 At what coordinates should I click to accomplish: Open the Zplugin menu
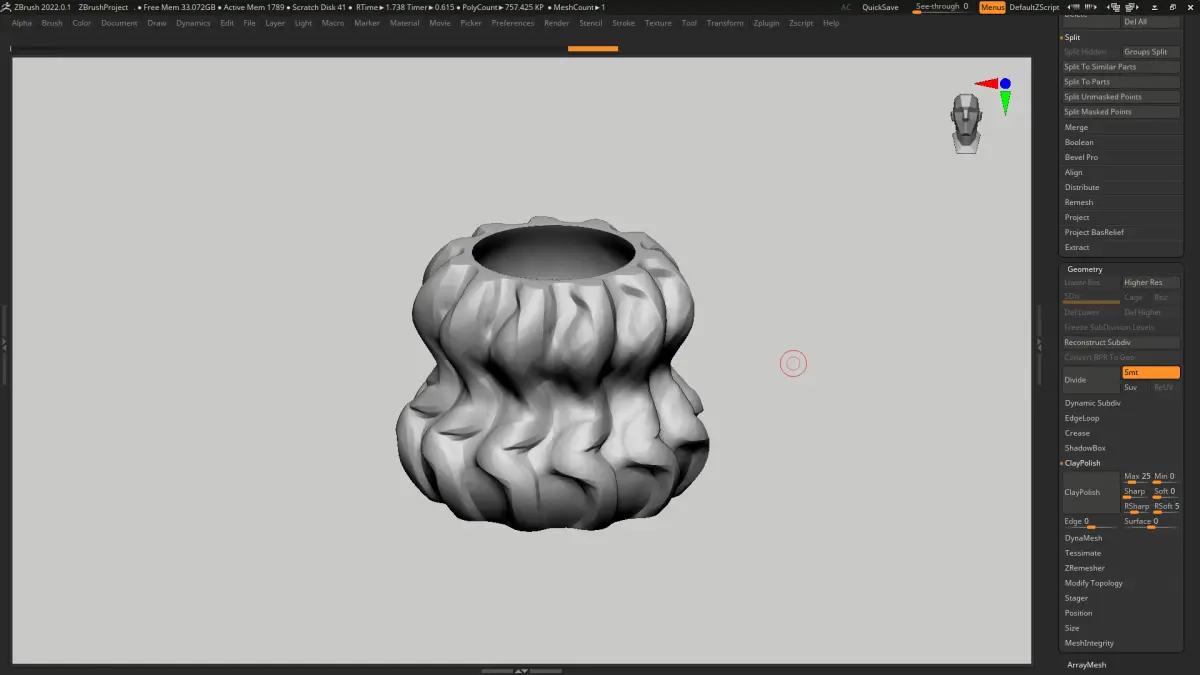(x=766, y=23)
